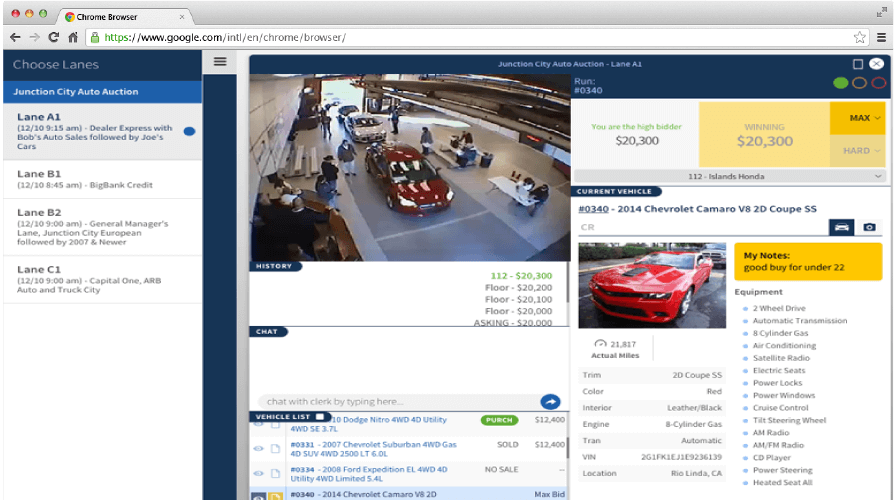Click the '112 - $20,300' history entry

521,275
